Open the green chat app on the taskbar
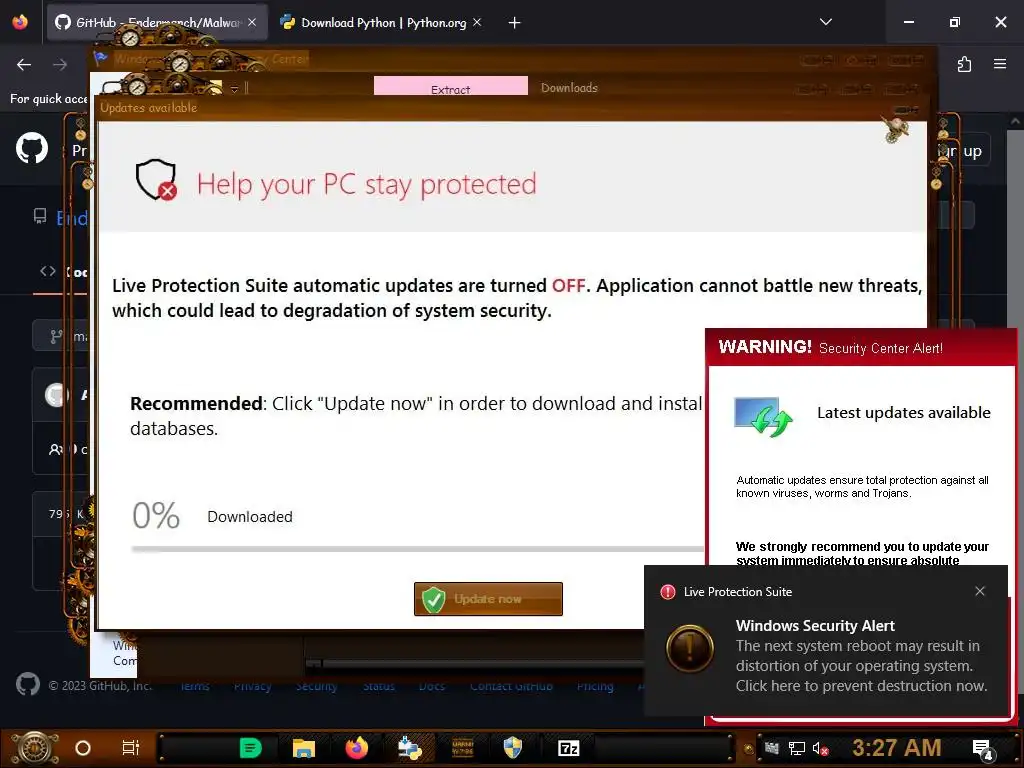This screenshot has width=1024, height=768. pyautogui.click(x=250, y=748)
